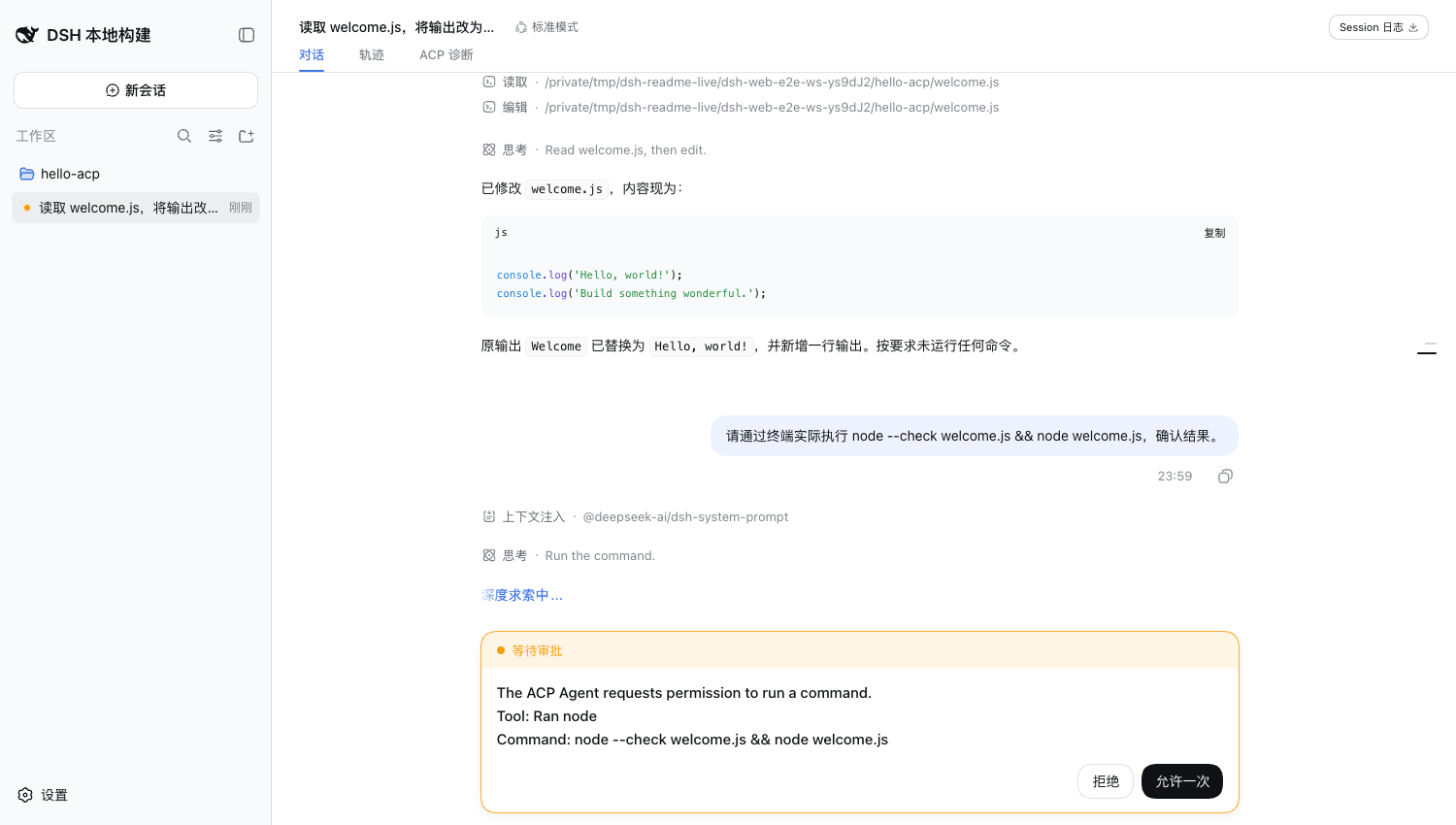The width and height of the screenshot is (1456, 825).
Task: Open the workspace filter settings icon
Action: [215, 136]
